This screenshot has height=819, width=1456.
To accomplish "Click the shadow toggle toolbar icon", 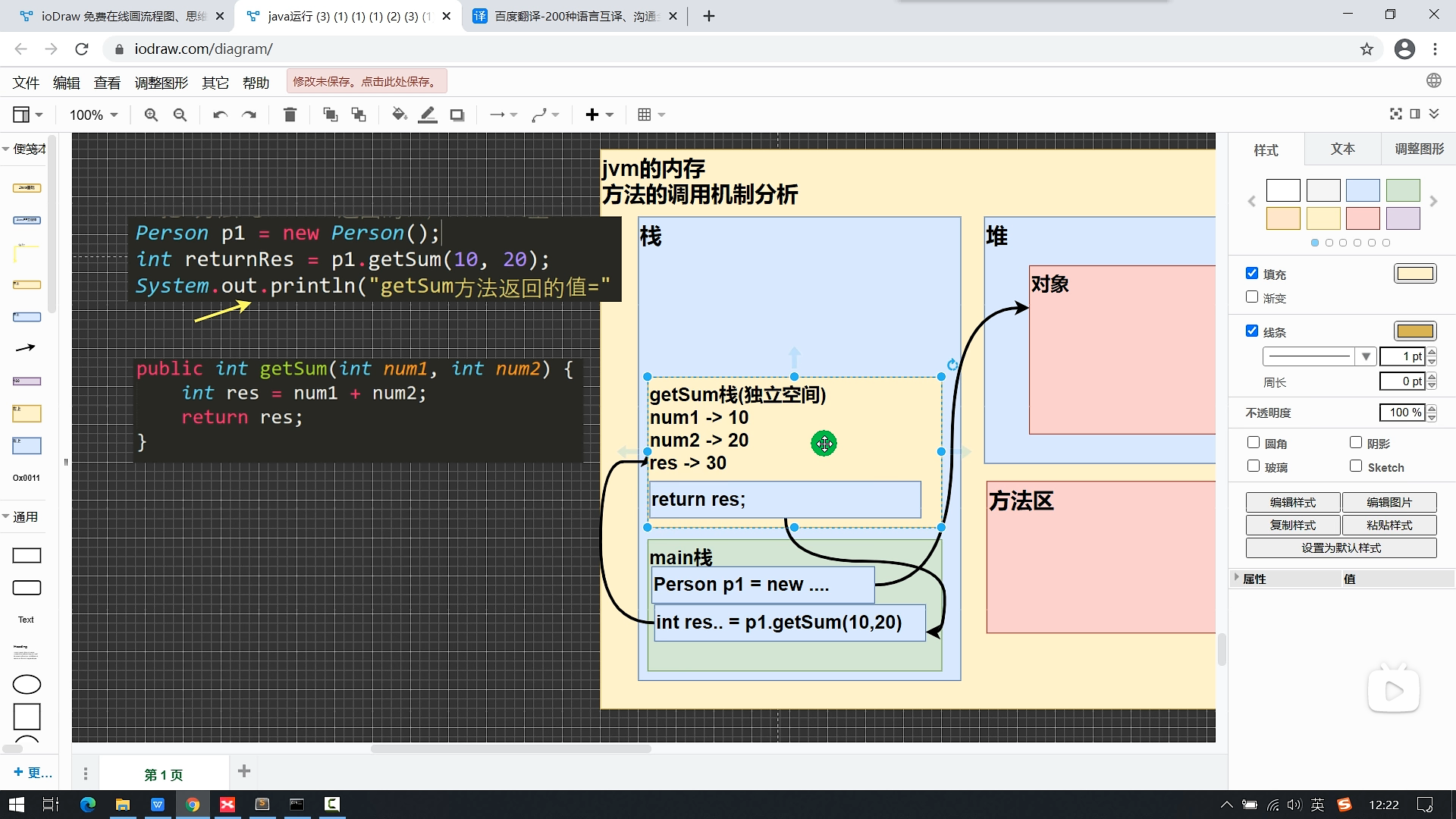I will tap(457, 115).
